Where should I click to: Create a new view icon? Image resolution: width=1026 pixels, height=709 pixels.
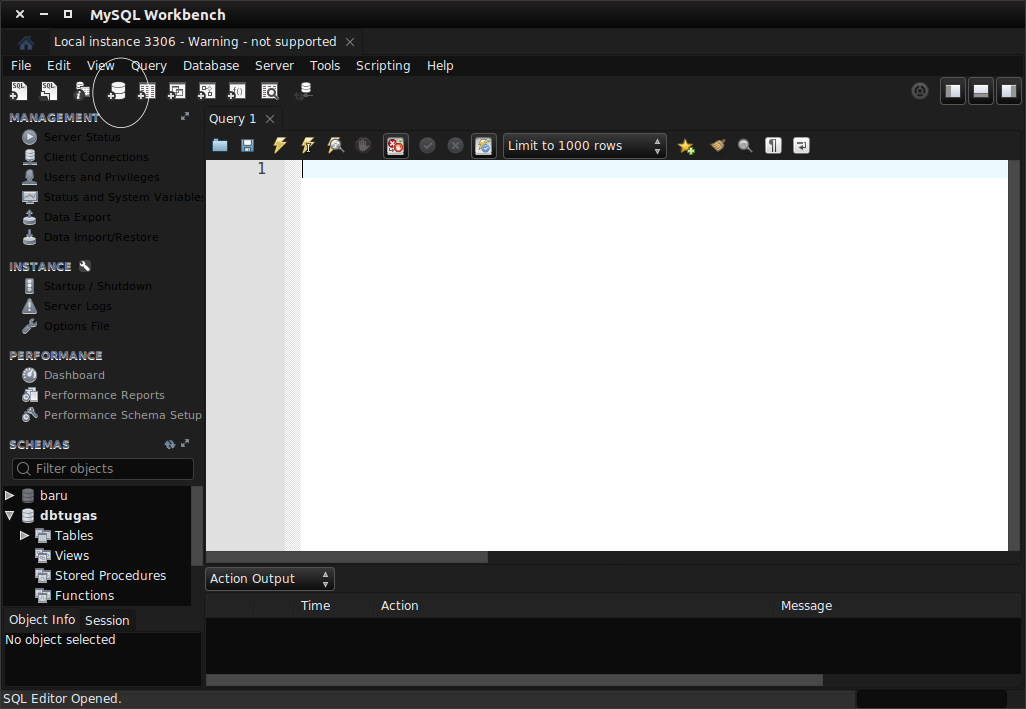point(177,91)
